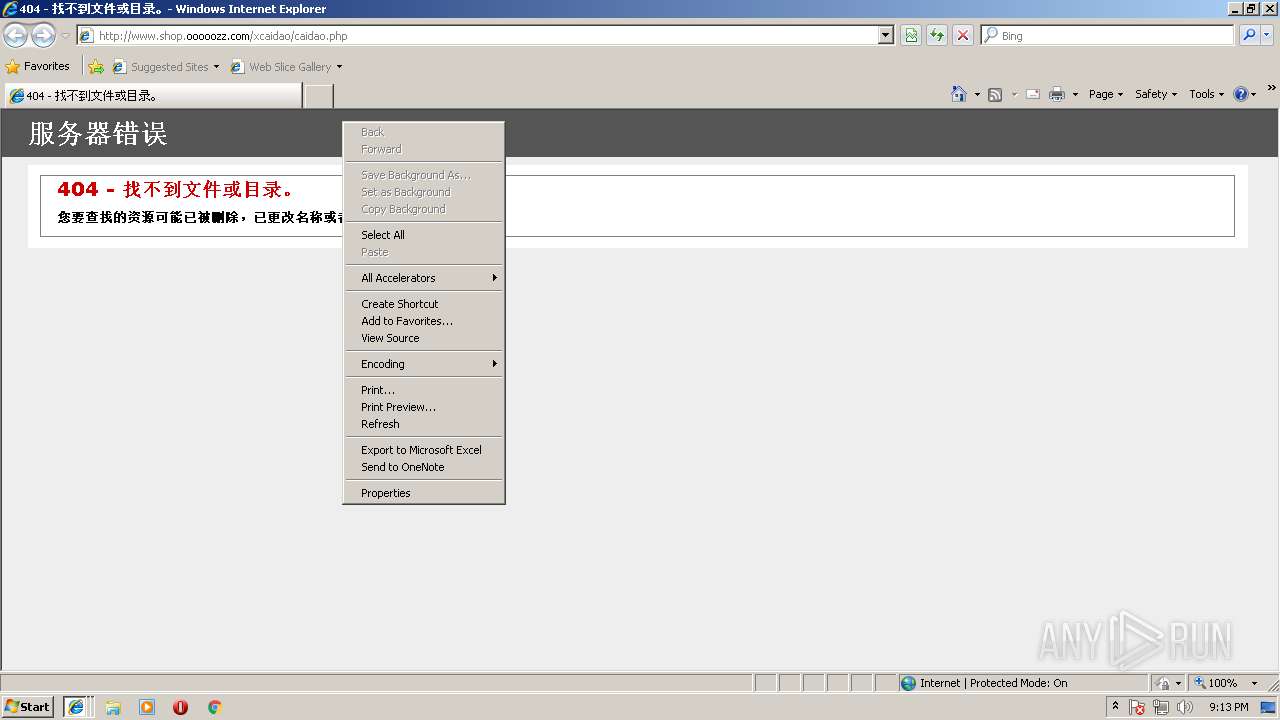Click the Help question mark icon
The image size is (1280, 720).
point(1241,94)
